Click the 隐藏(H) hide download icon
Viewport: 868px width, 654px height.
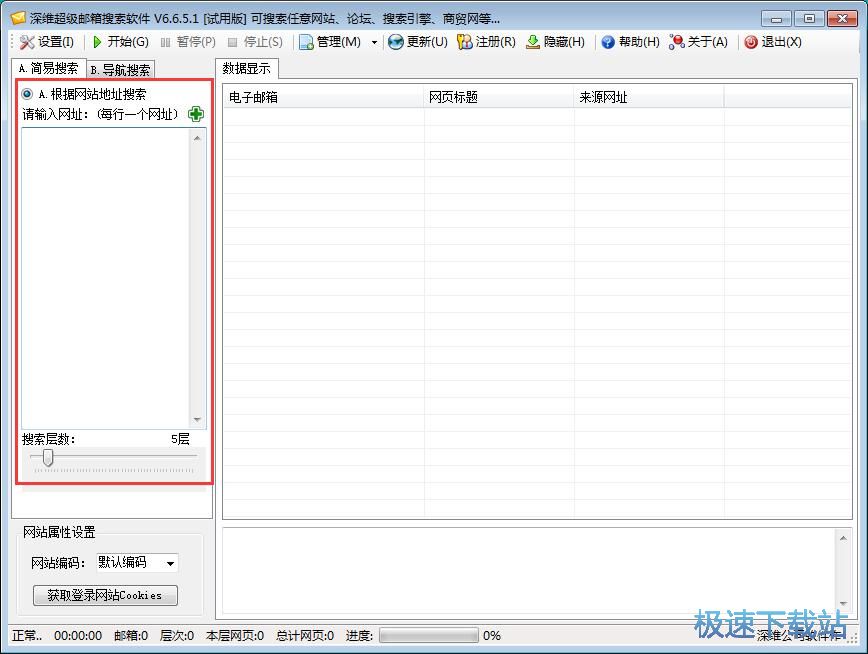click(533, 42)
